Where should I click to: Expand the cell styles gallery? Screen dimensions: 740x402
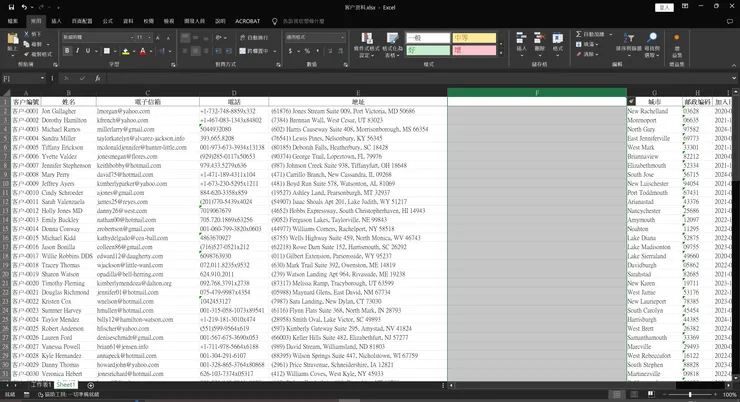(501, 53)
